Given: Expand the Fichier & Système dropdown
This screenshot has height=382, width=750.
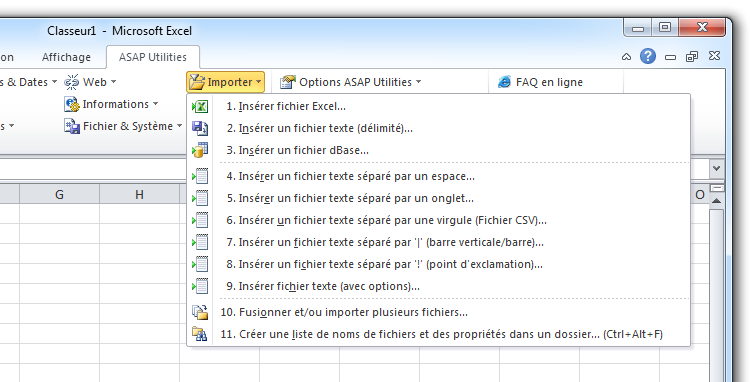Looking at the screenshot, I should coord(123,126).
